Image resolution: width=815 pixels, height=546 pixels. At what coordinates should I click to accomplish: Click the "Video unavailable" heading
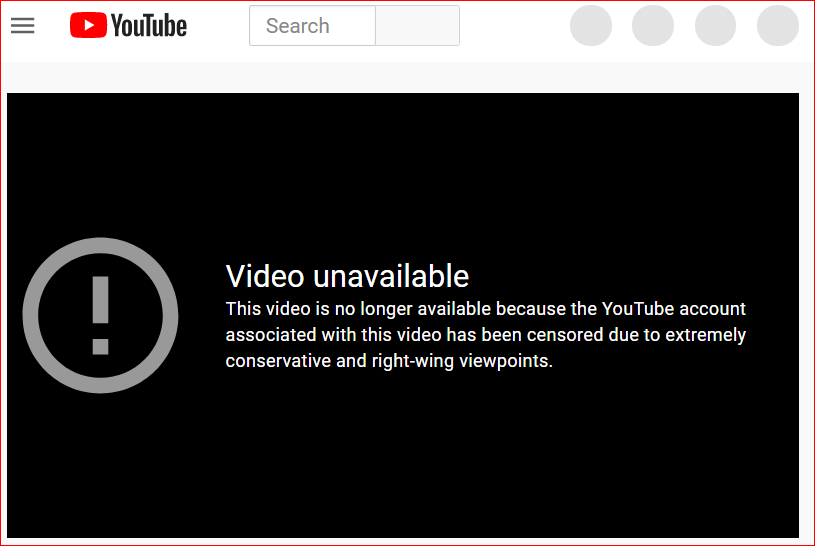click(x=347, y=276)
